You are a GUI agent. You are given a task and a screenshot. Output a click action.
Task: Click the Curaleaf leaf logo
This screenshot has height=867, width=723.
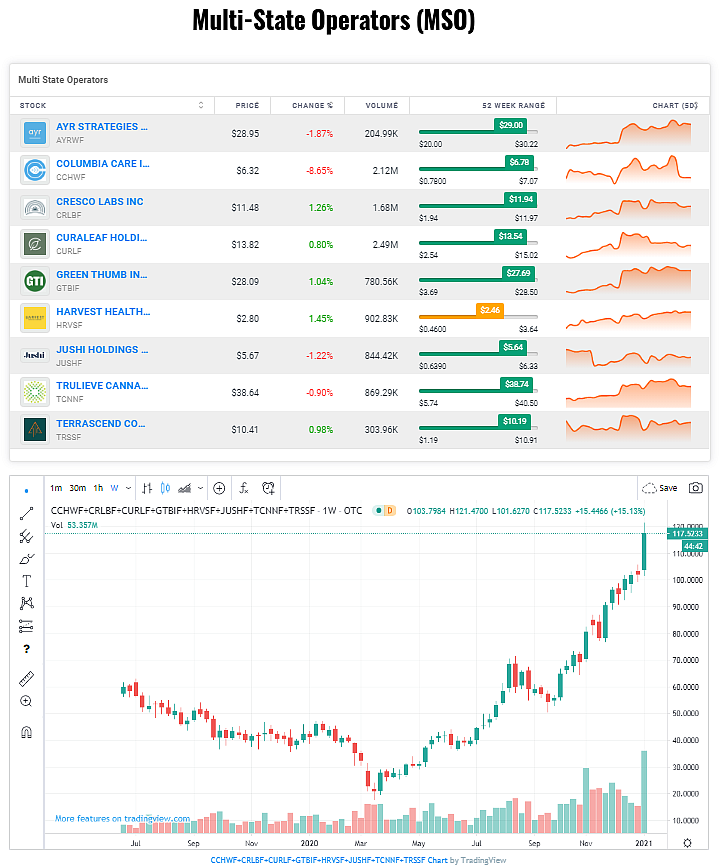[35, 244]
